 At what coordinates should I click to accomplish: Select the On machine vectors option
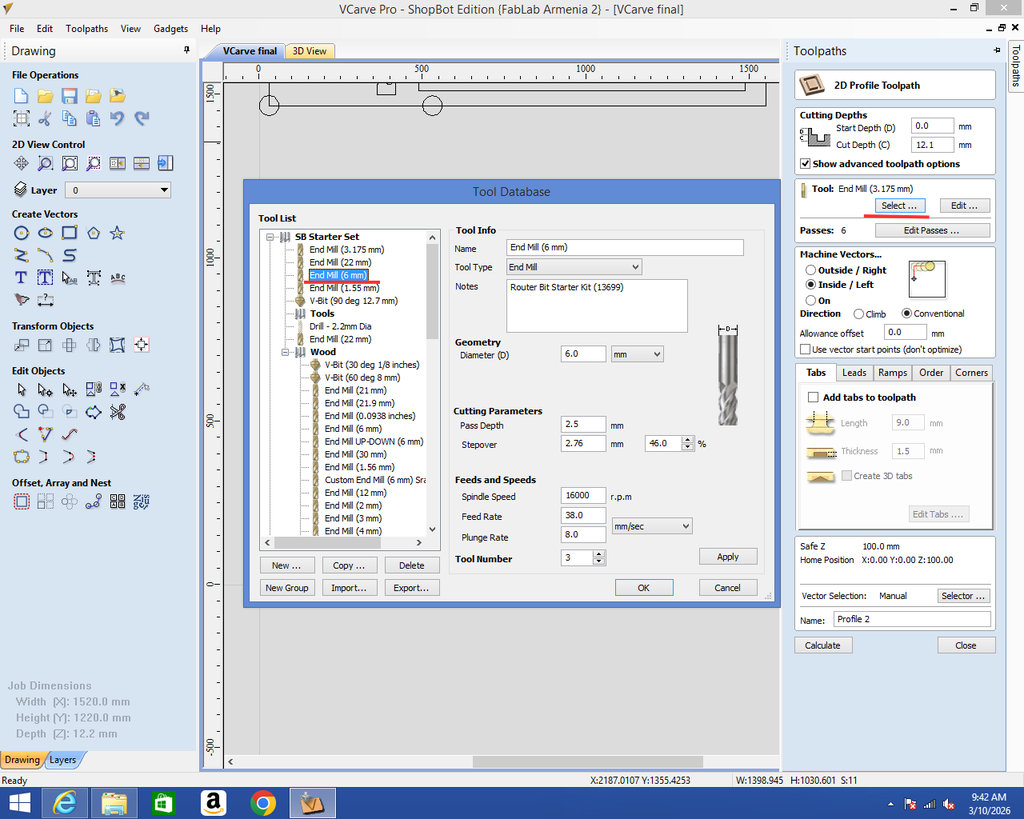[810, 300]
